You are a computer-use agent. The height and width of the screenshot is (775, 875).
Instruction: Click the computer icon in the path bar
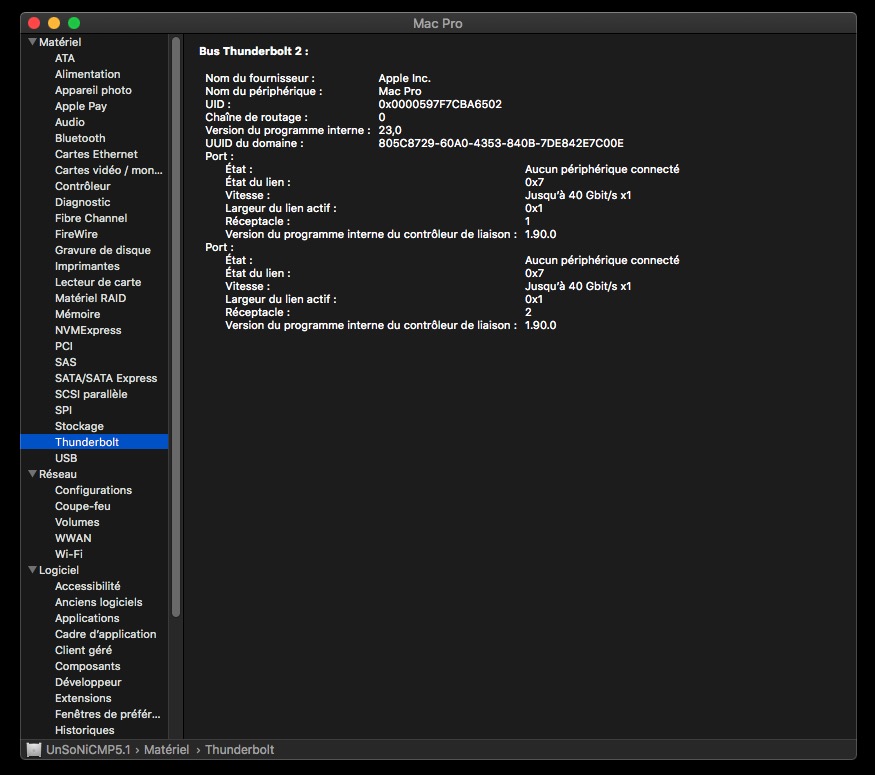click(x=34, y=749)
